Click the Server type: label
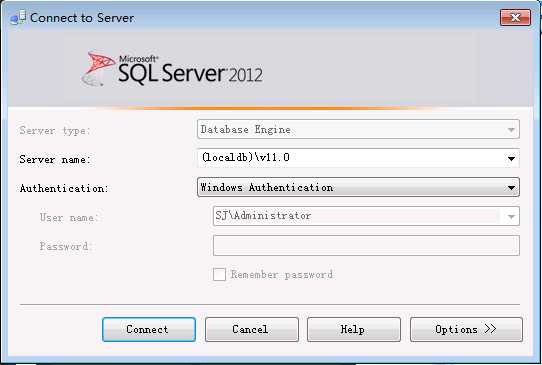542x365 pixels. (x=55, y=131)
